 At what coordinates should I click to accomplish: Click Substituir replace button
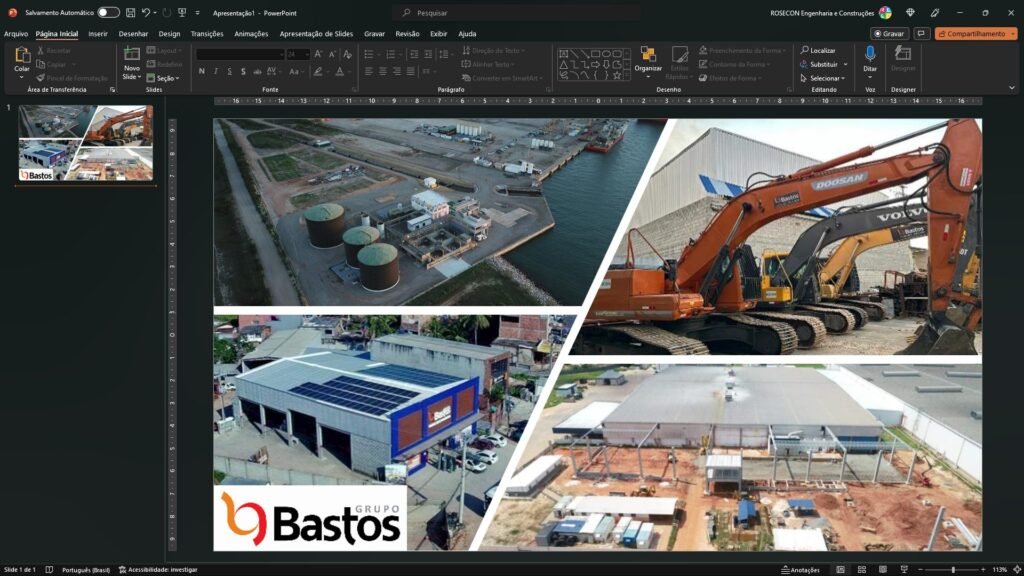point(819,64)
